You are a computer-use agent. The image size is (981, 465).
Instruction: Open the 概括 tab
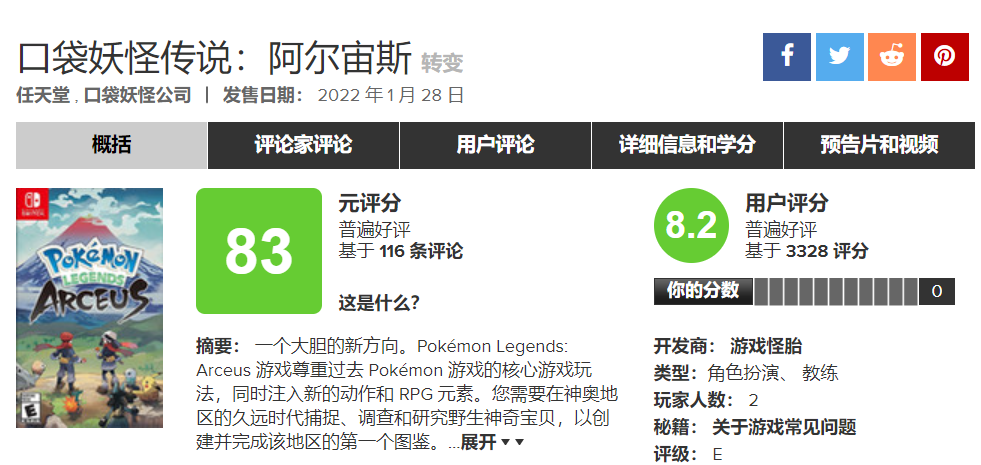point(111,145)
